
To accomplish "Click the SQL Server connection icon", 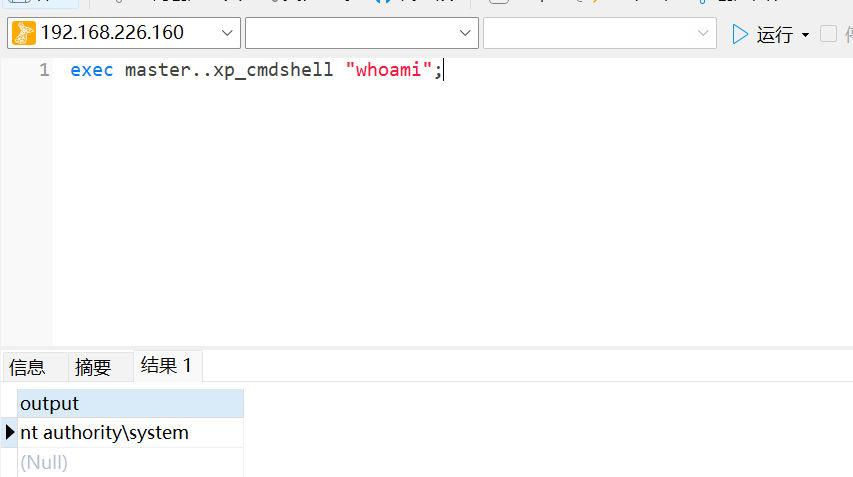I will coord(23,33).
